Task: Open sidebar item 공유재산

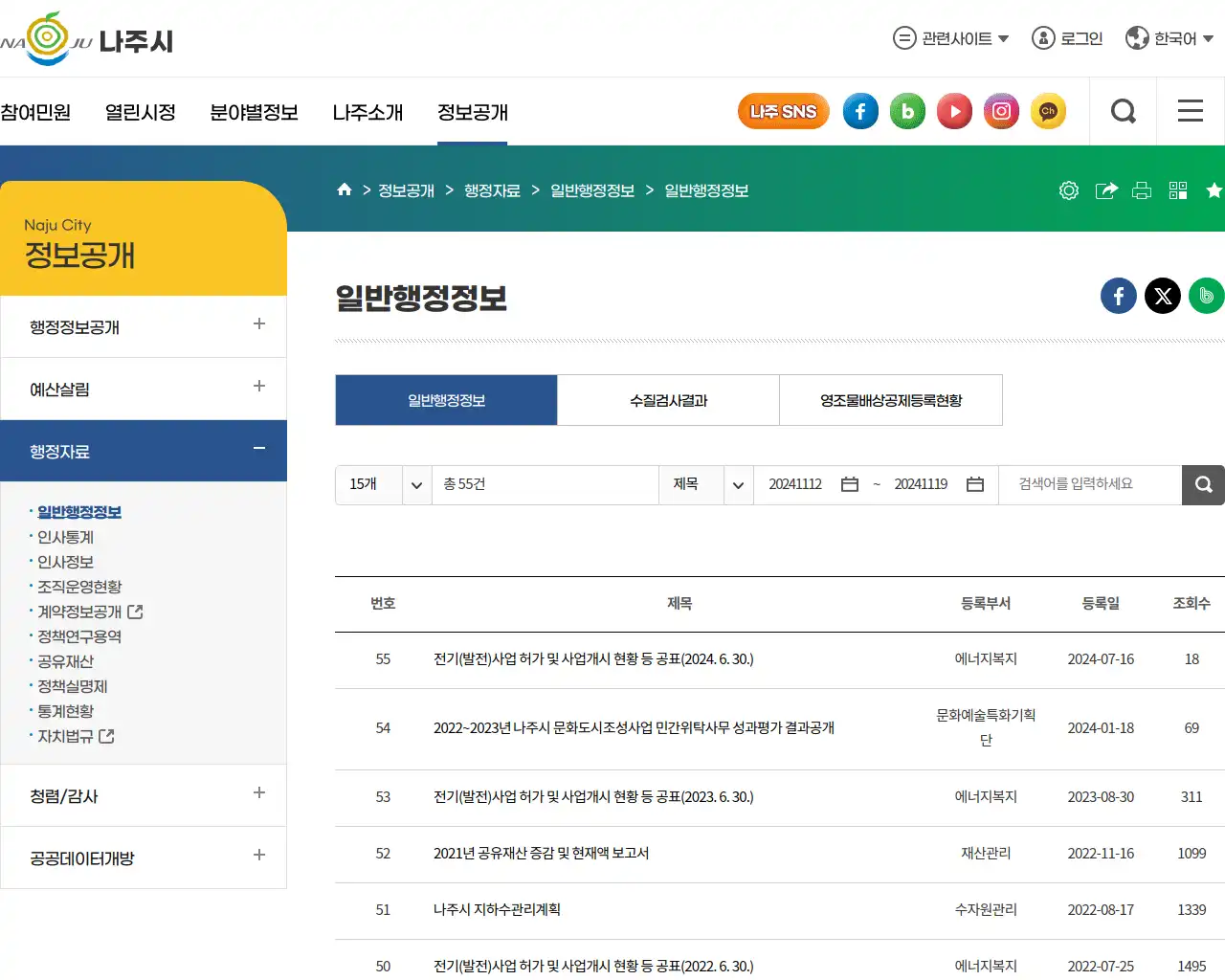Action: tap(65, 661)
